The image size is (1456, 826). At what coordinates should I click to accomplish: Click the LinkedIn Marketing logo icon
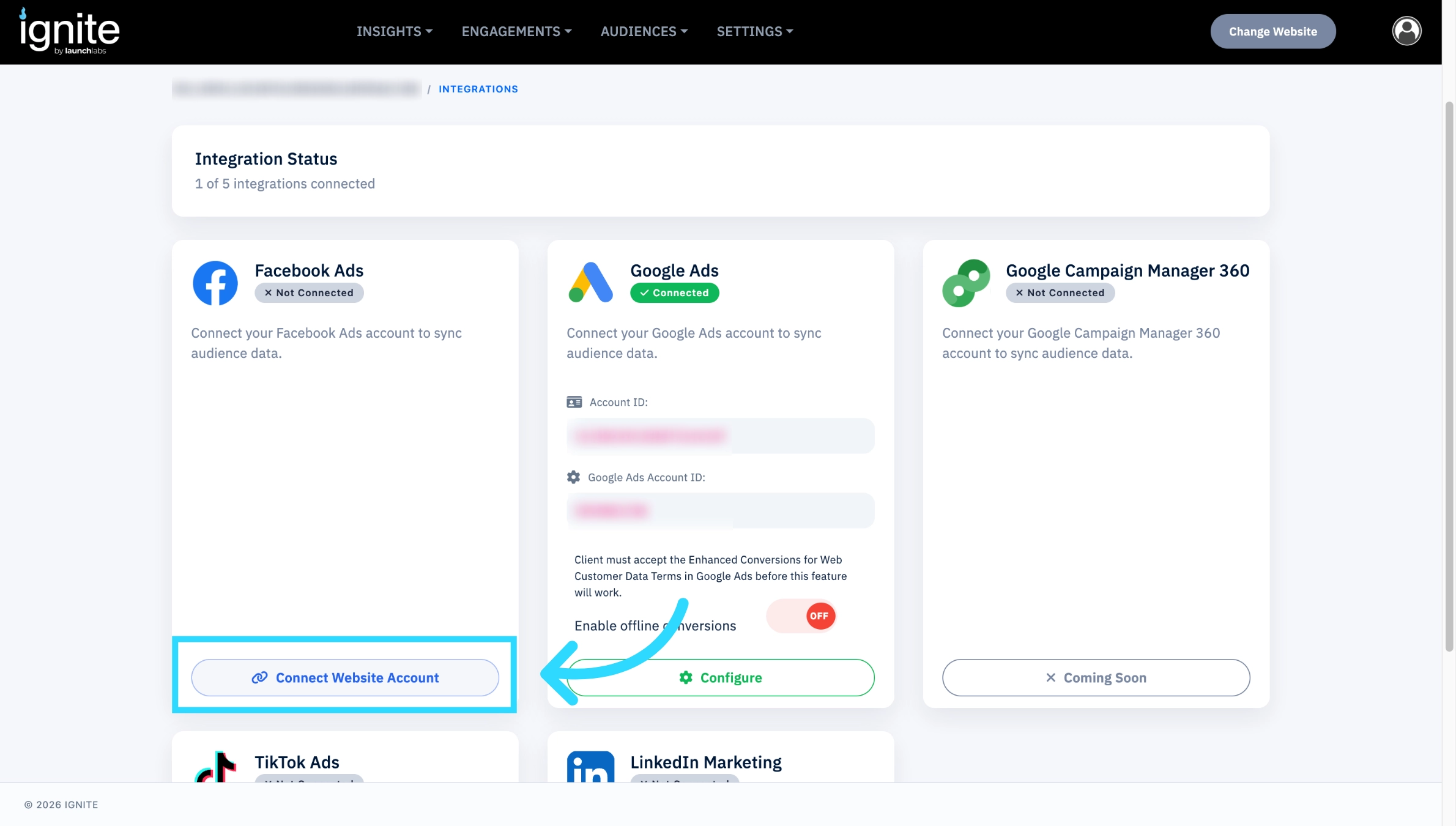(590, 767)
